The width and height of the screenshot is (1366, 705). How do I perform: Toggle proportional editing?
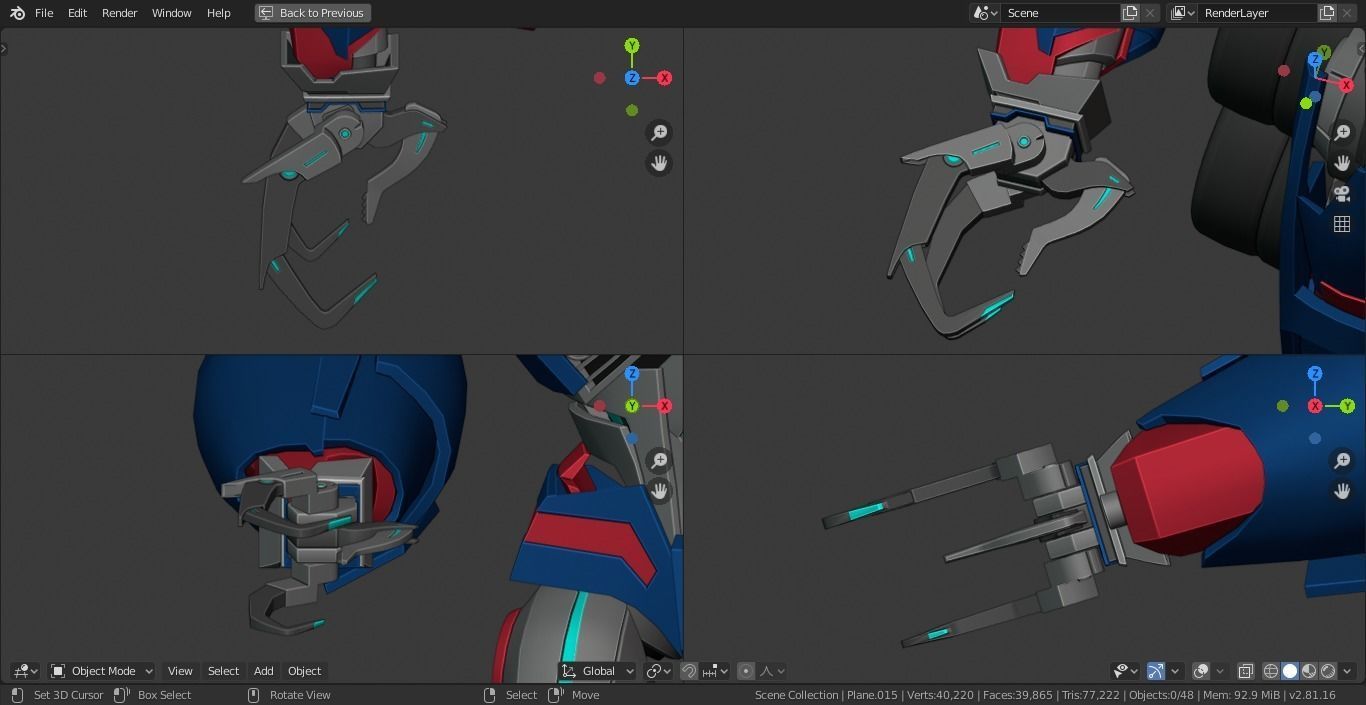(746, 671)
